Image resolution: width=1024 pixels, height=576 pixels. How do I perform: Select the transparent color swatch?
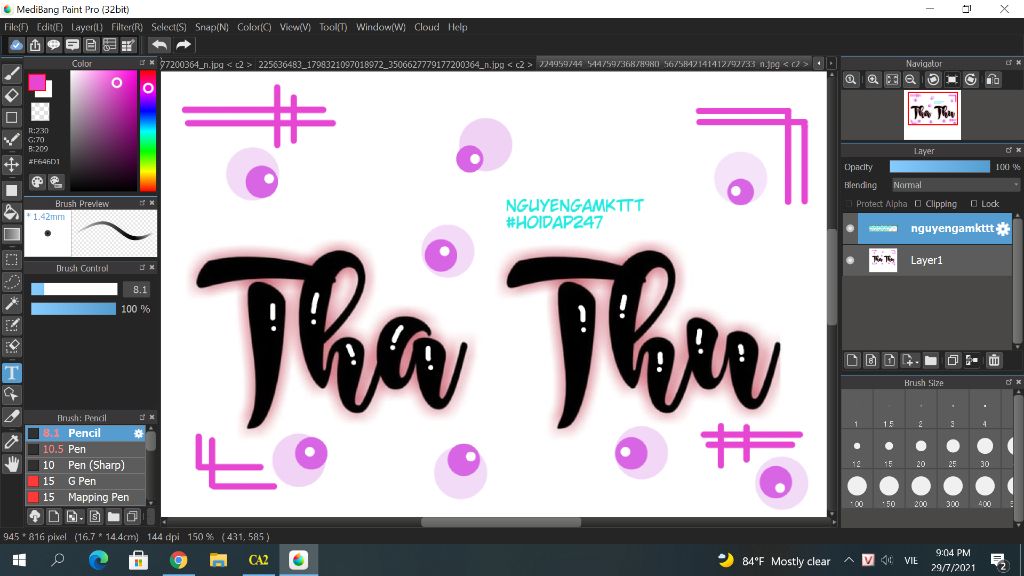pyautogui.click(x=40, y=112)
